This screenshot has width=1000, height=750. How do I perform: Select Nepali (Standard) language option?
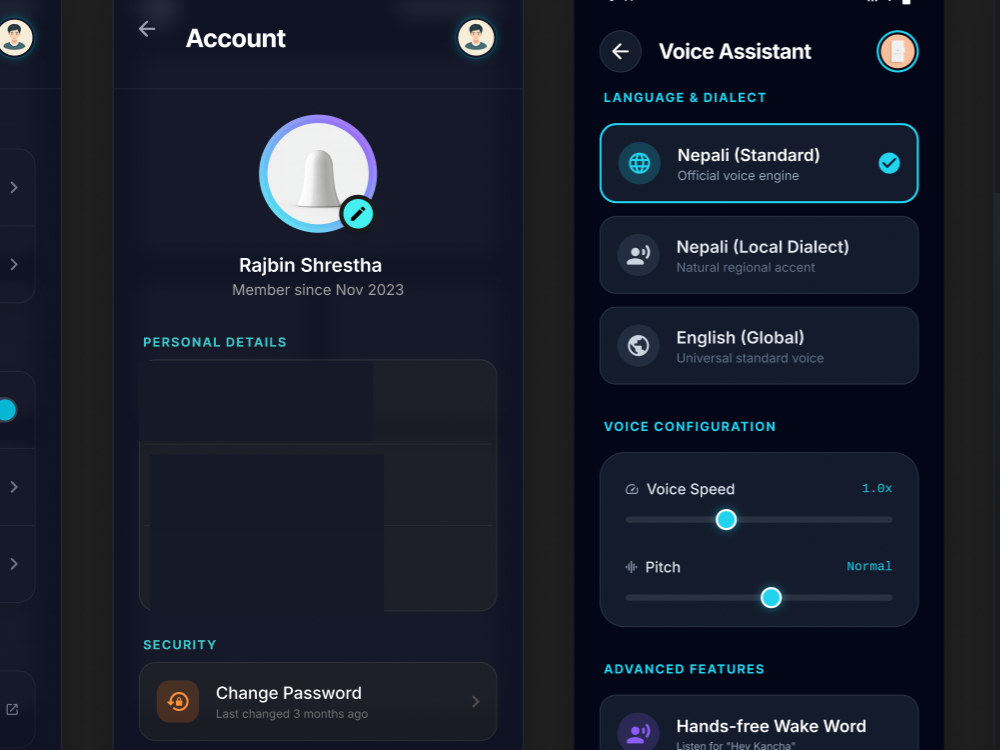click(x=759, y=163)
